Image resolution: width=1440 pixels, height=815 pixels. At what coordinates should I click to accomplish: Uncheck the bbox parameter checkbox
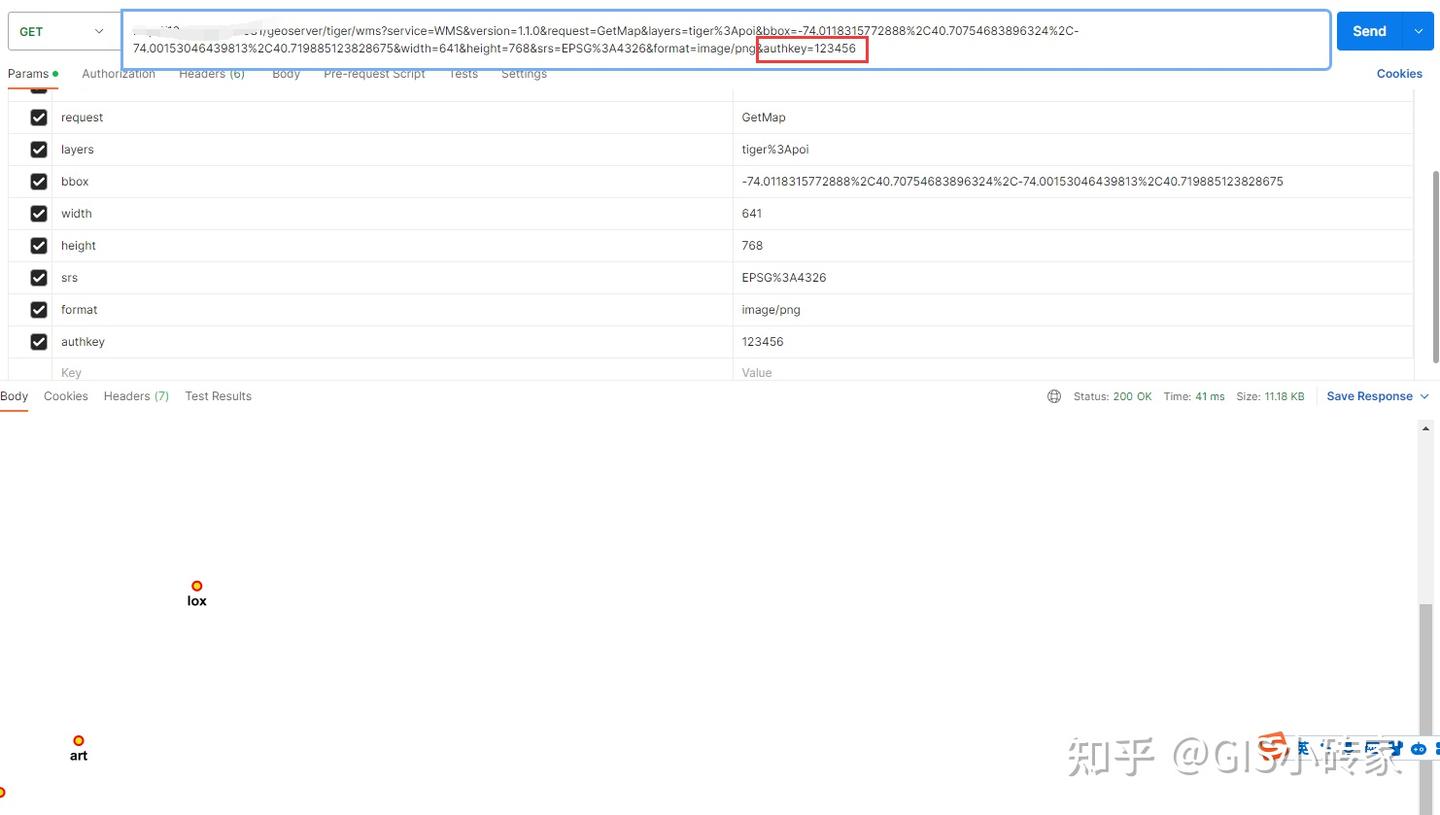coord(38,181)
